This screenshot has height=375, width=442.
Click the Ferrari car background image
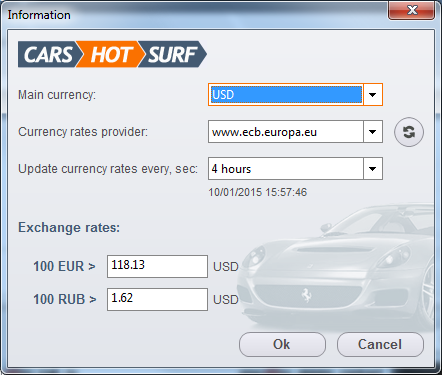(x=337, y=267)
